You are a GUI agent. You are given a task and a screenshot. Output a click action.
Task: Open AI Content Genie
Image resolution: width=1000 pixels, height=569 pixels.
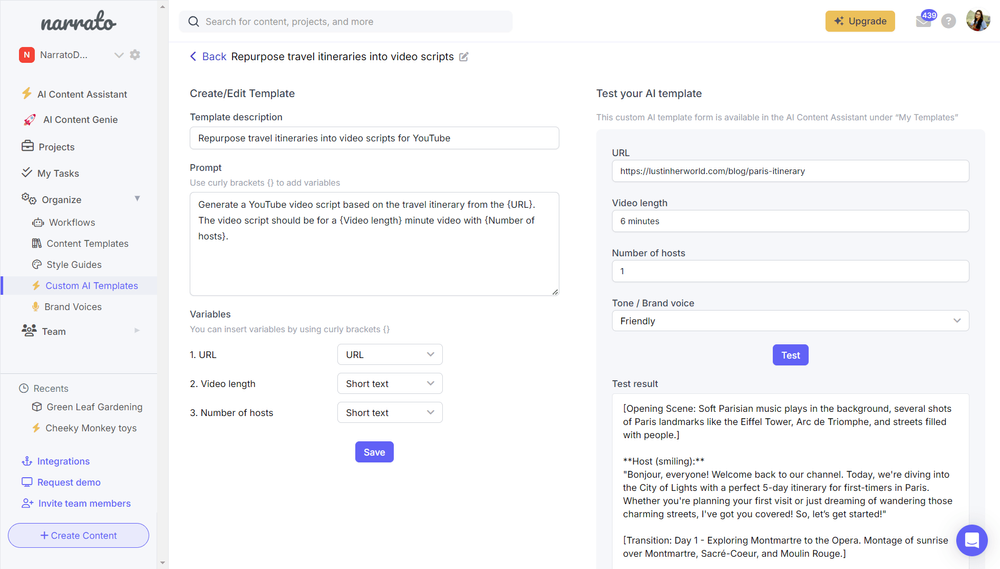pyautogui.click(x=80, y=120)
